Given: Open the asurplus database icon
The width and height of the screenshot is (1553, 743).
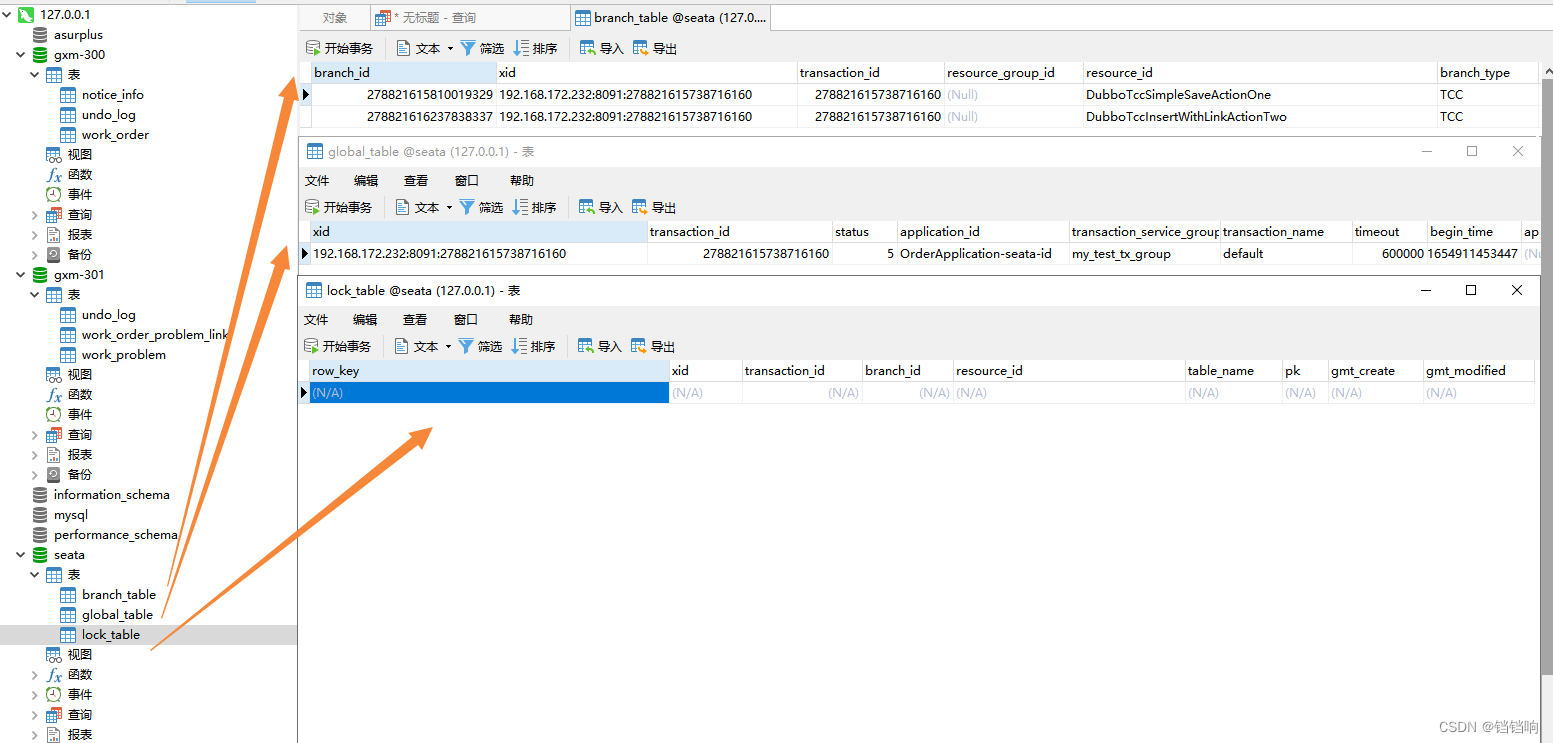Looking at the screenshot, I should 40,35.
